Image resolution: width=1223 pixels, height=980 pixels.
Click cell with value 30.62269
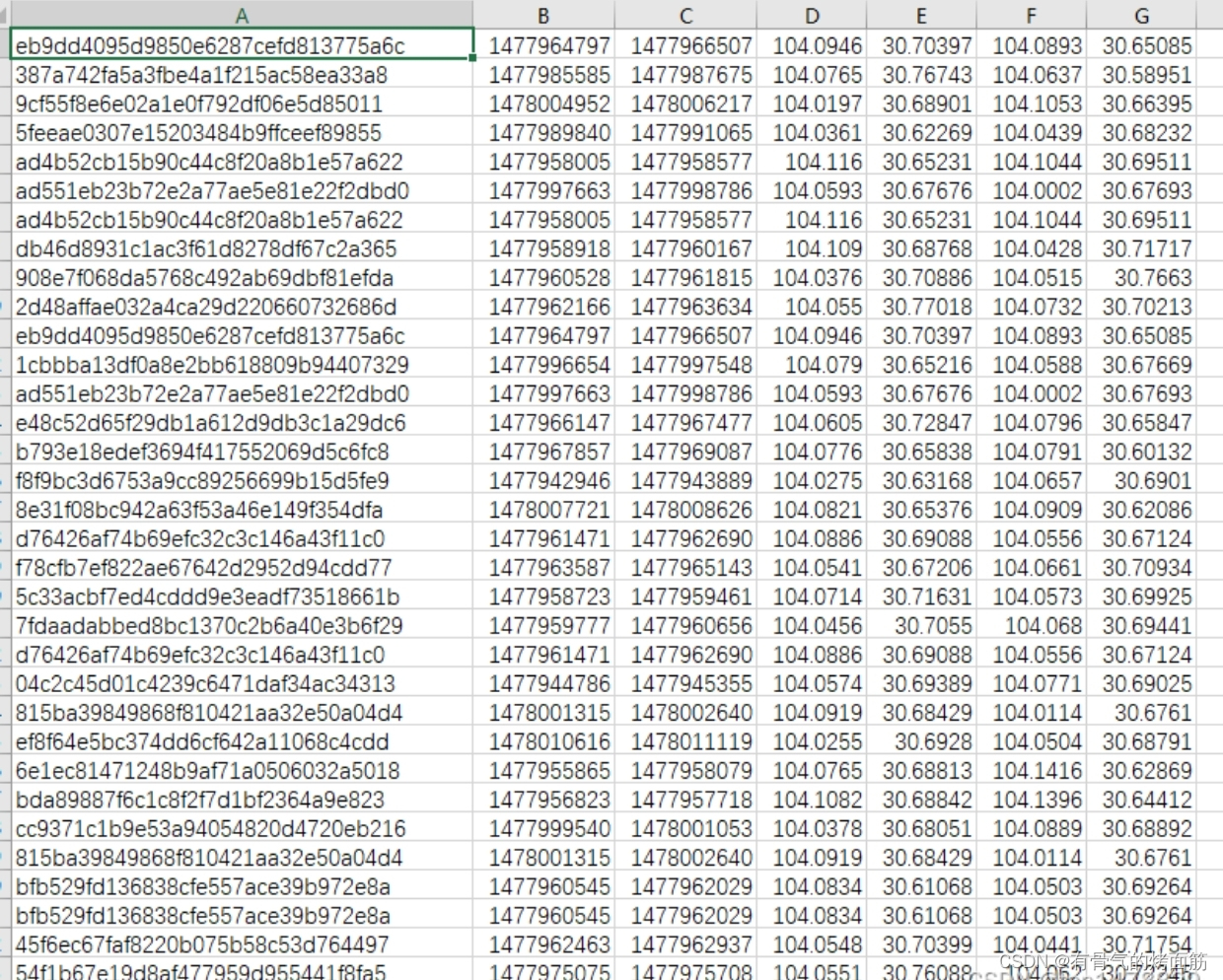click(x=921, y=133)
